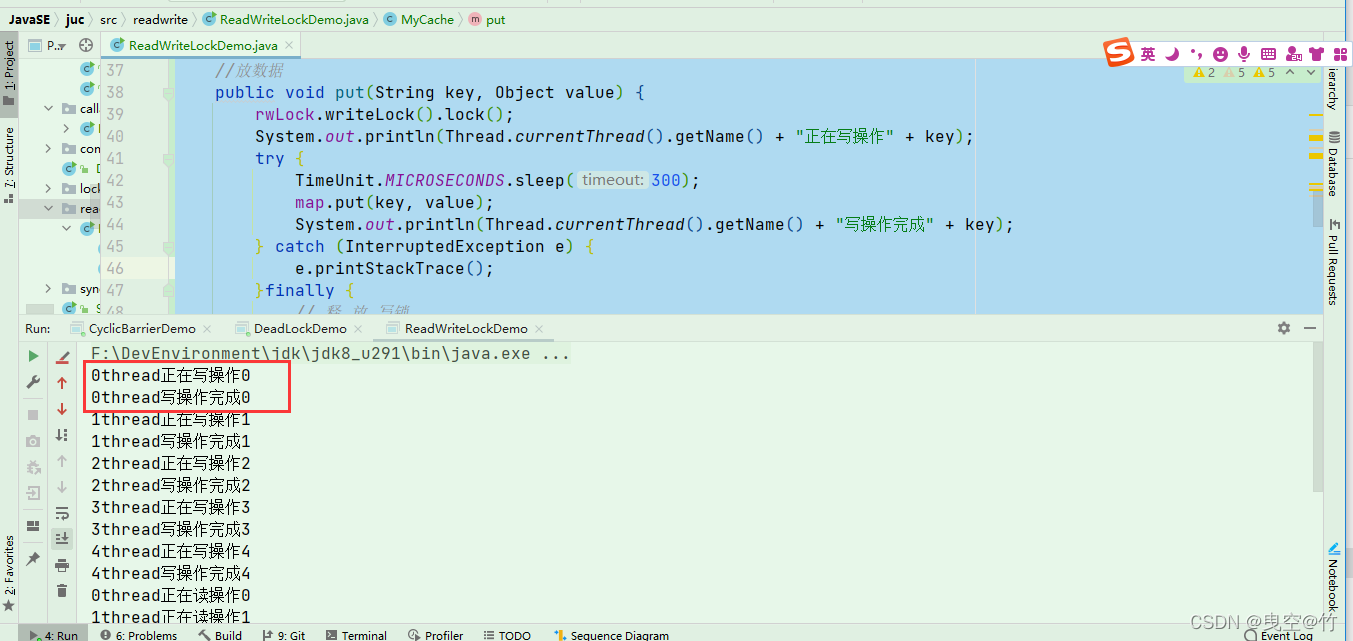This screenshot has height=641, width=1353.
Task: Toggle the 1: Project tool window
Action: [x=9, y=72]
